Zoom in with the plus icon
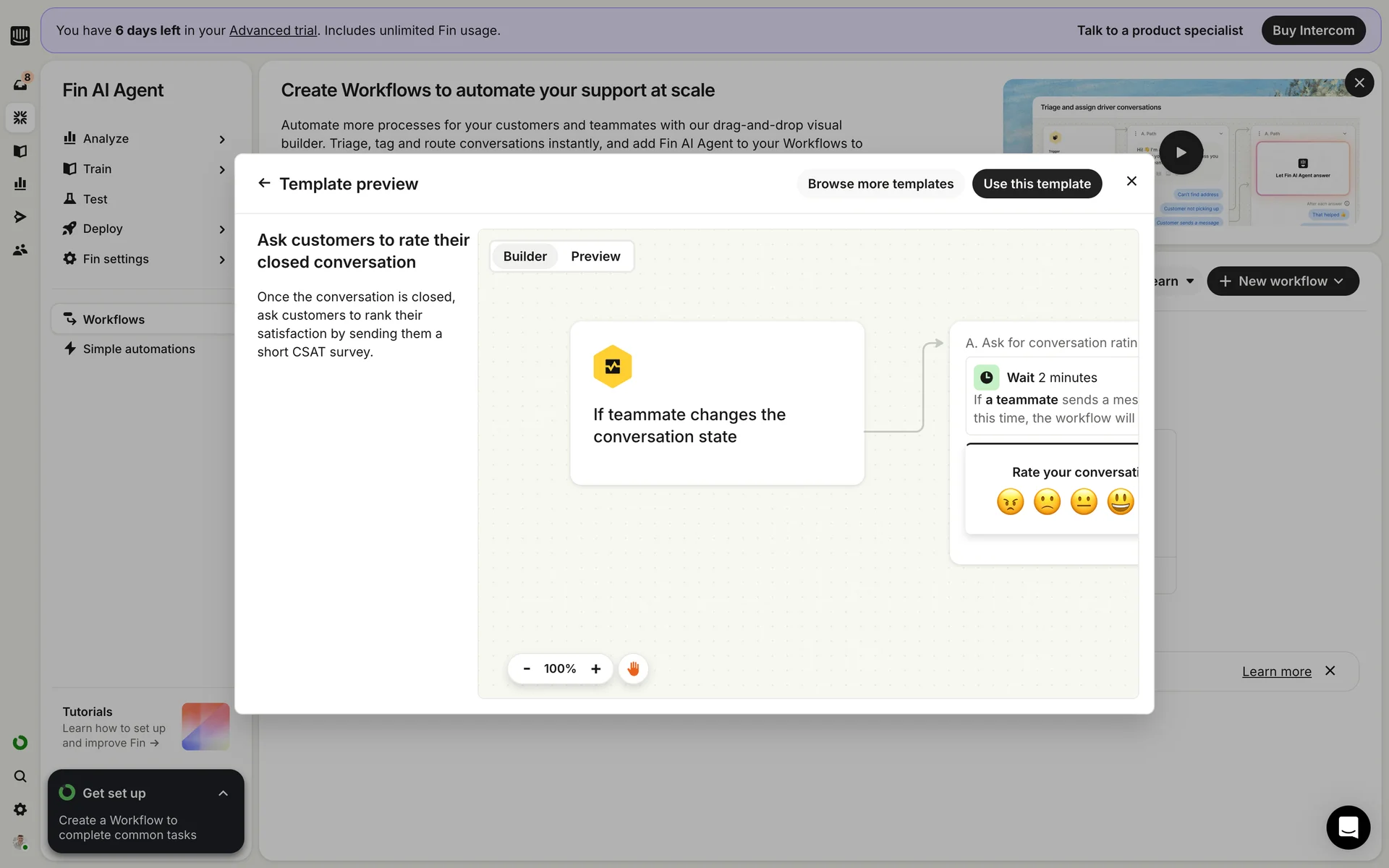Viewport: 1389px width, 868px height. click(595, 668)
